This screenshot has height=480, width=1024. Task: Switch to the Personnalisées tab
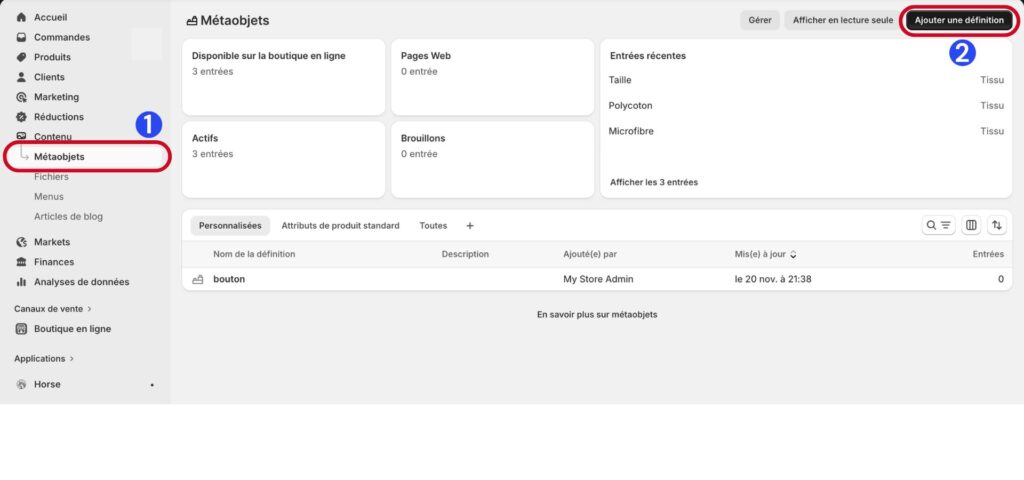(x=230, y=226)
